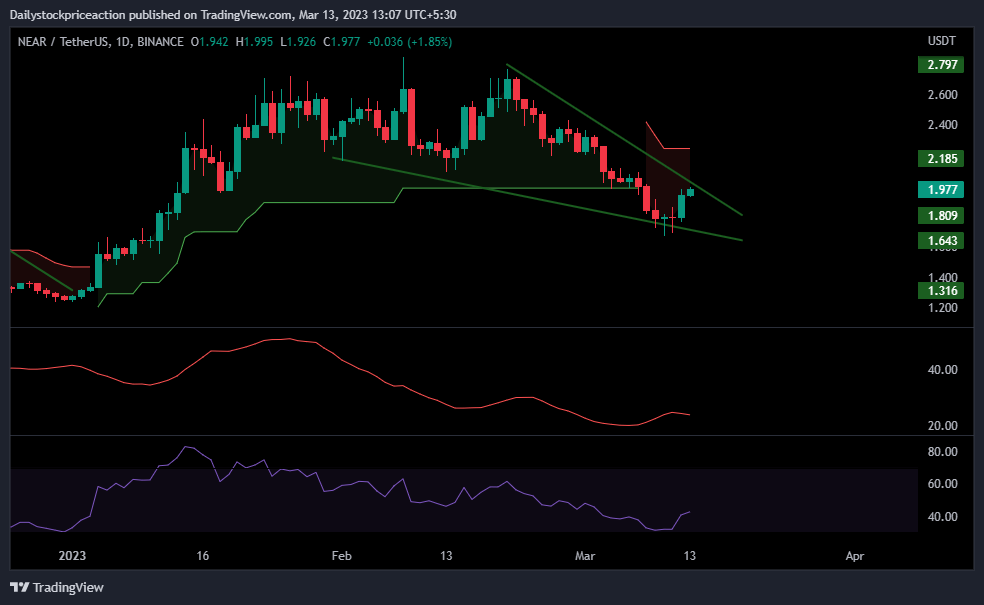The width and height of the screenshot is (984, 605).
Task: Click the 40.00 label in the red-line indicator pane
Action: (x=943, y=370)
